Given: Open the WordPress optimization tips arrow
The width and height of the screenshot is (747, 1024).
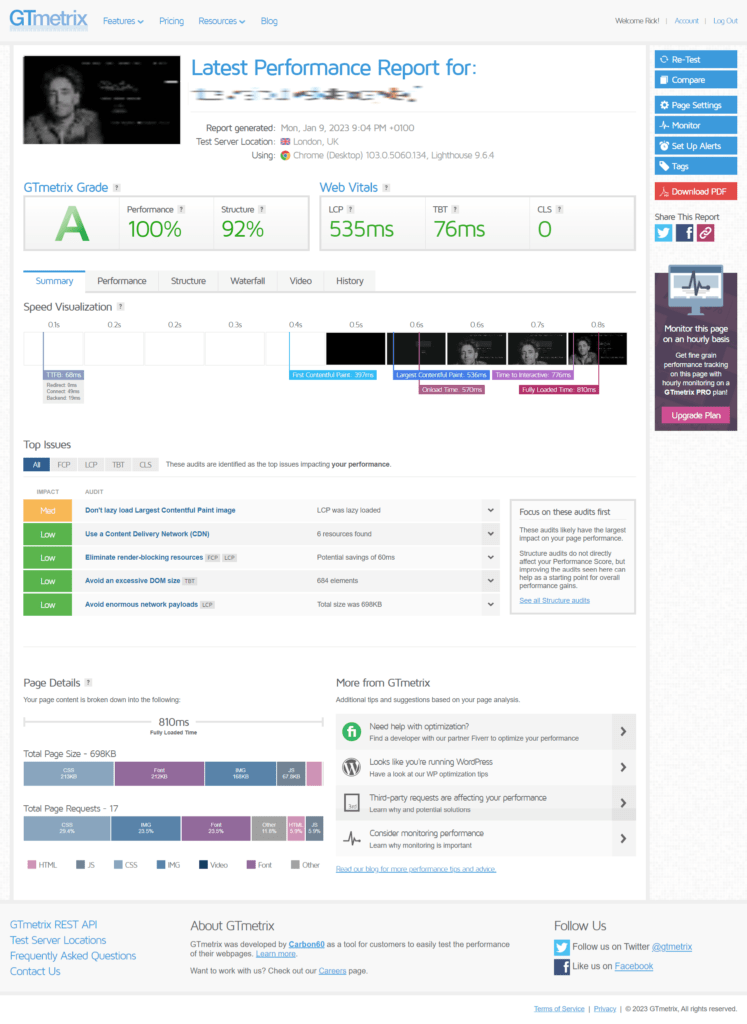Looking at the screenshot, I should 624,767.
